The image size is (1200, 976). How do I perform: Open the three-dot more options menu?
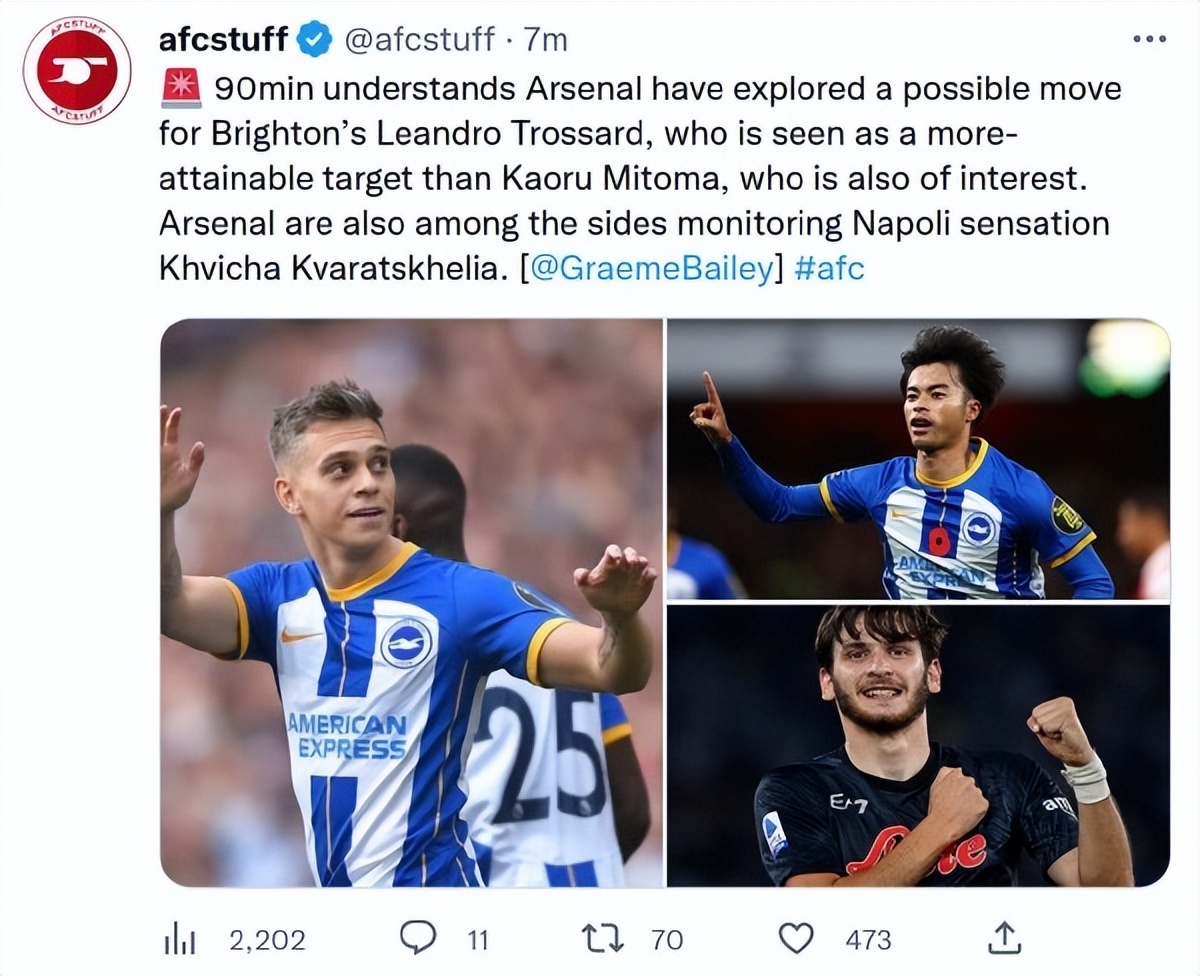coord(1149,39)
